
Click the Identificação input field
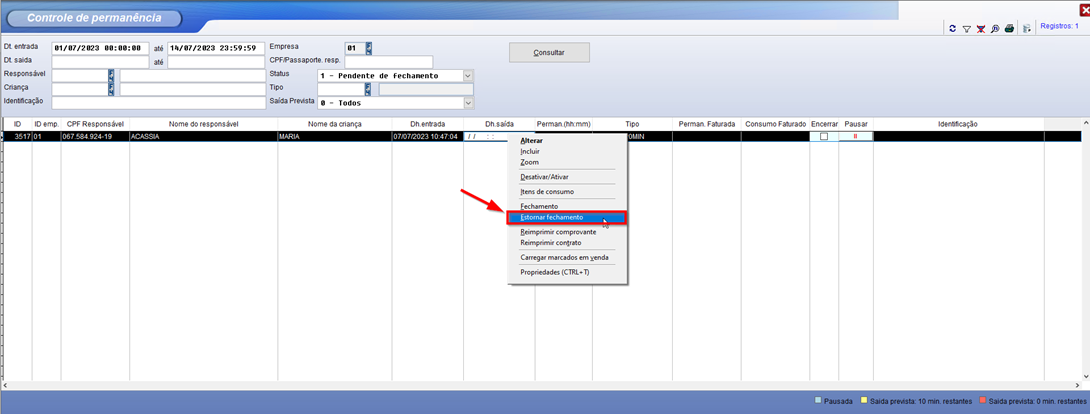(x=158, y=103)
